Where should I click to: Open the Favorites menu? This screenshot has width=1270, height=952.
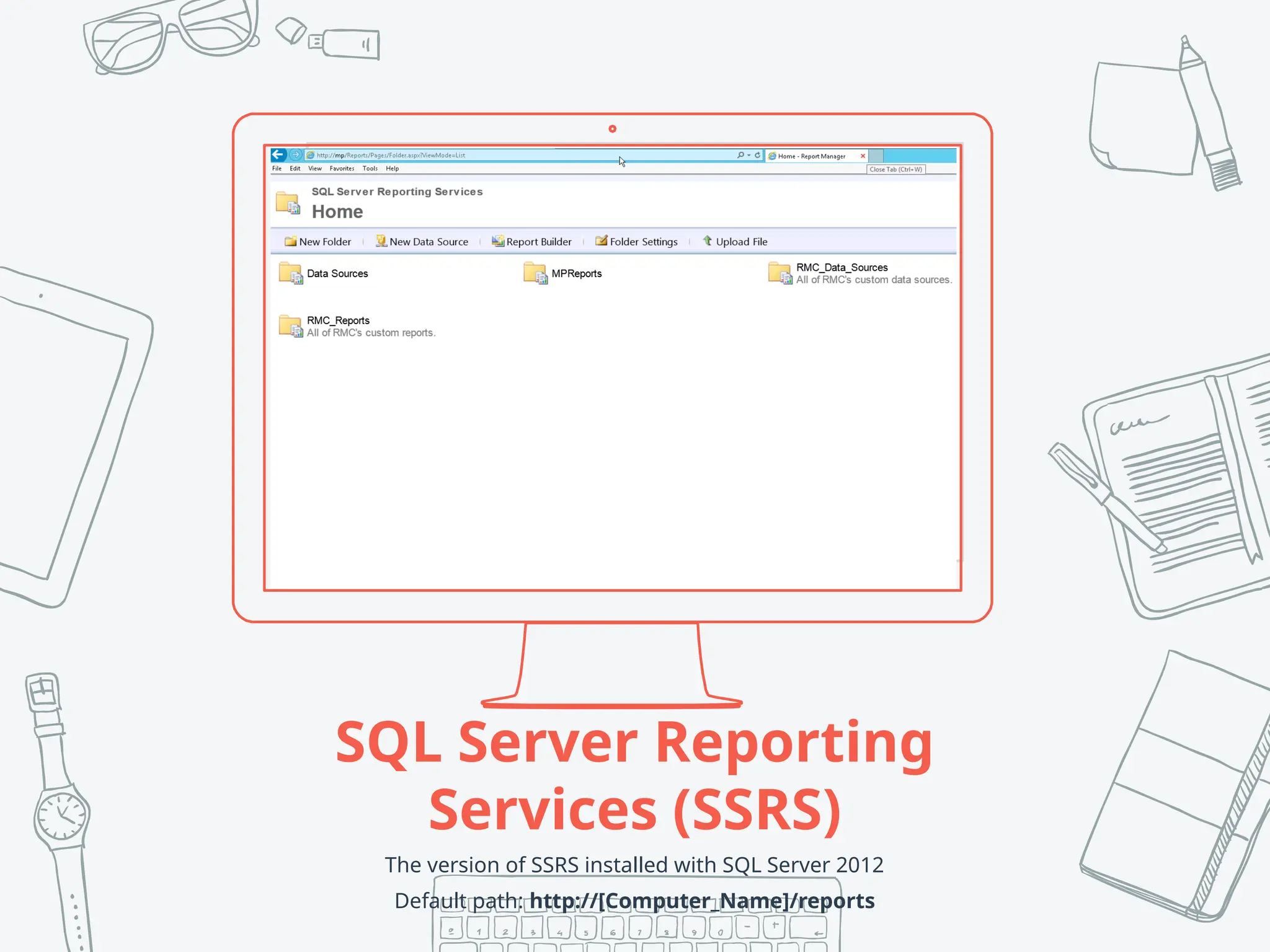342,169
